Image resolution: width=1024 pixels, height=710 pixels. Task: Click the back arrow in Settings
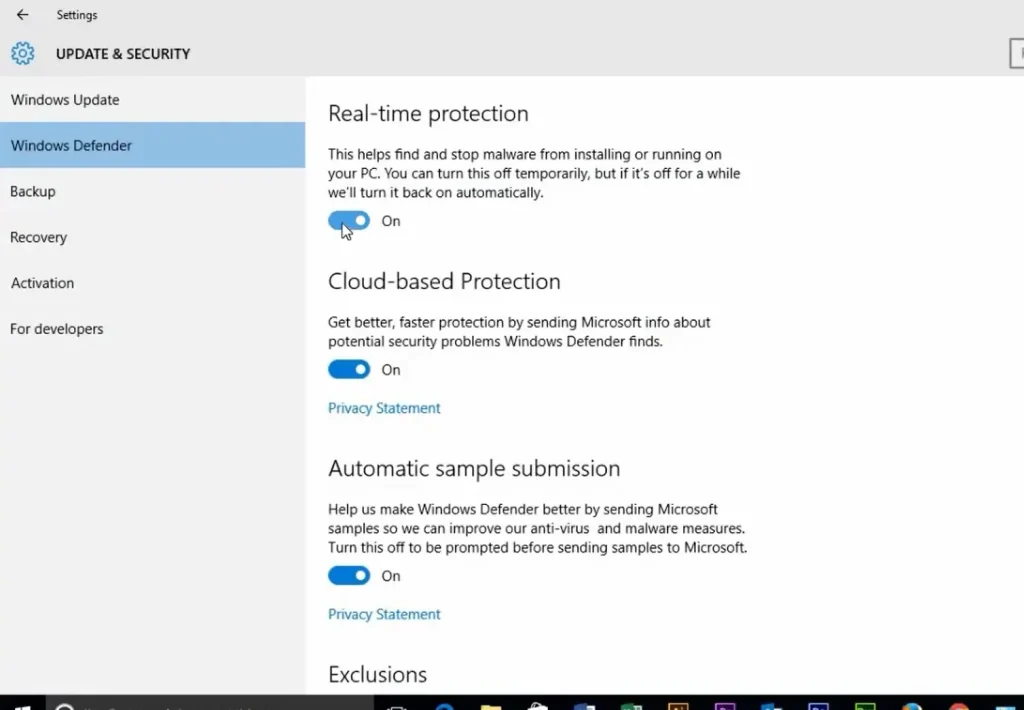pos(22,14)
